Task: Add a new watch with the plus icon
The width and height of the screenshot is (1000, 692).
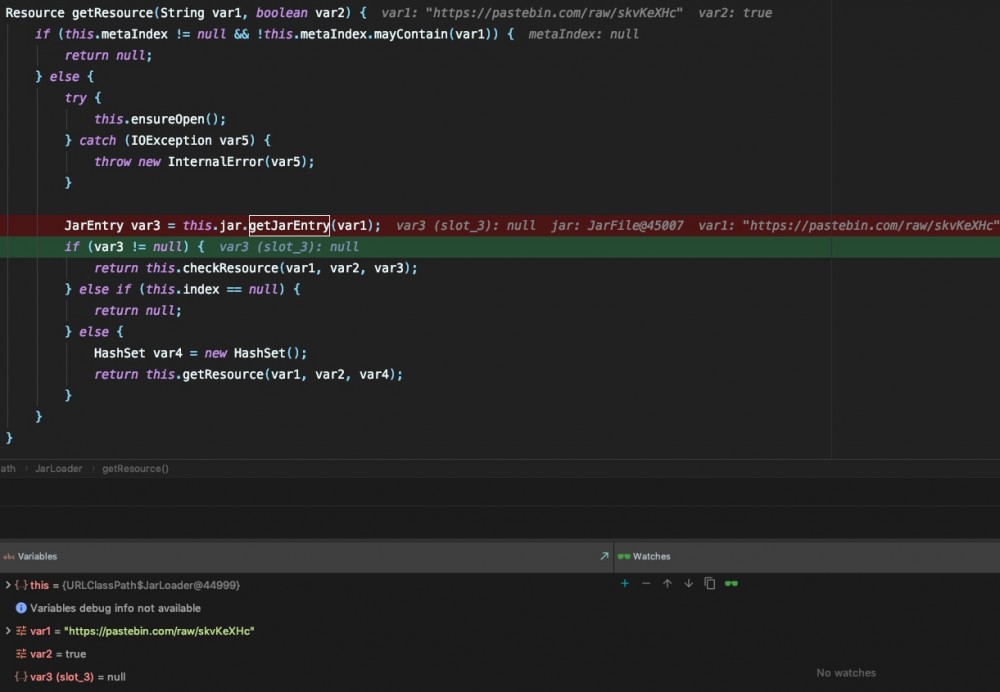Action: point(624,583)
